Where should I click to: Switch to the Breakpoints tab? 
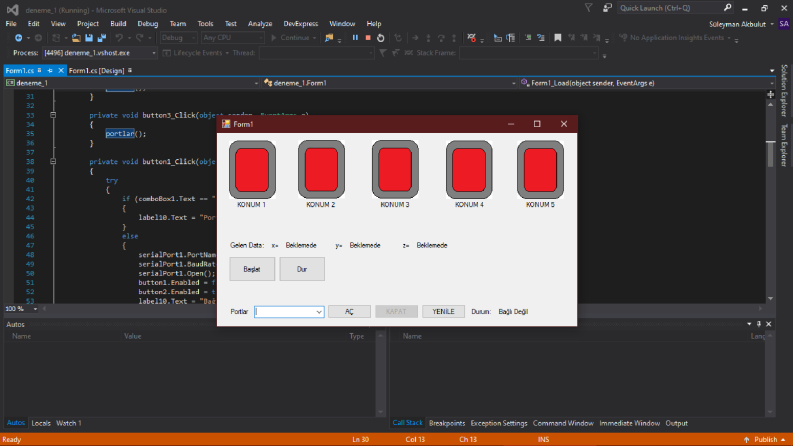tap(447, 423)
